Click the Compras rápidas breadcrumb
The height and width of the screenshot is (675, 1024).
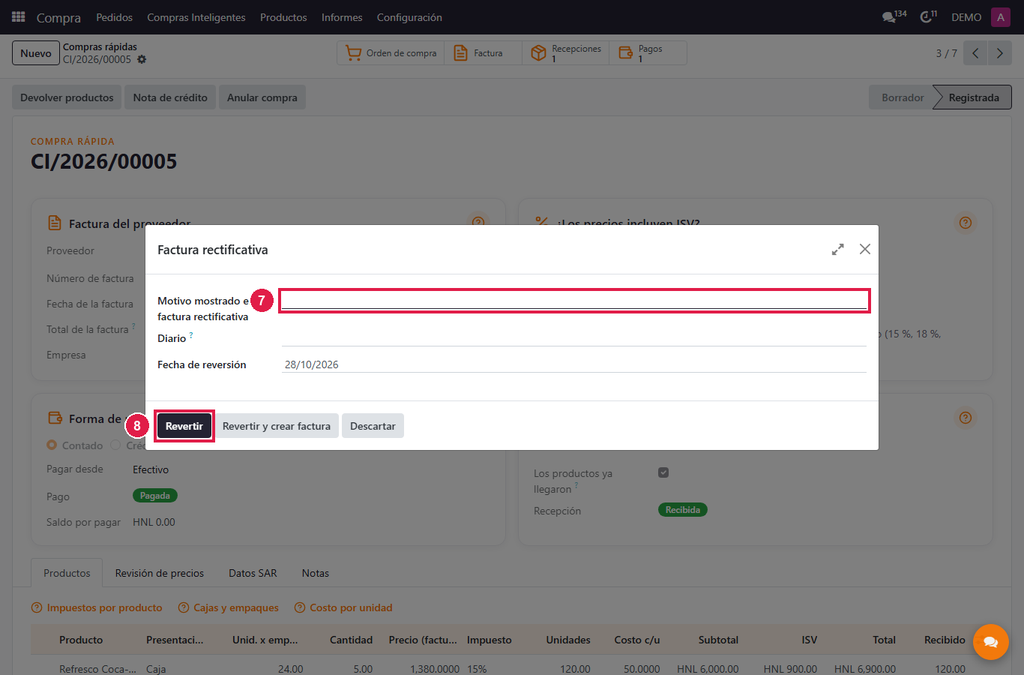coord(100,47)
